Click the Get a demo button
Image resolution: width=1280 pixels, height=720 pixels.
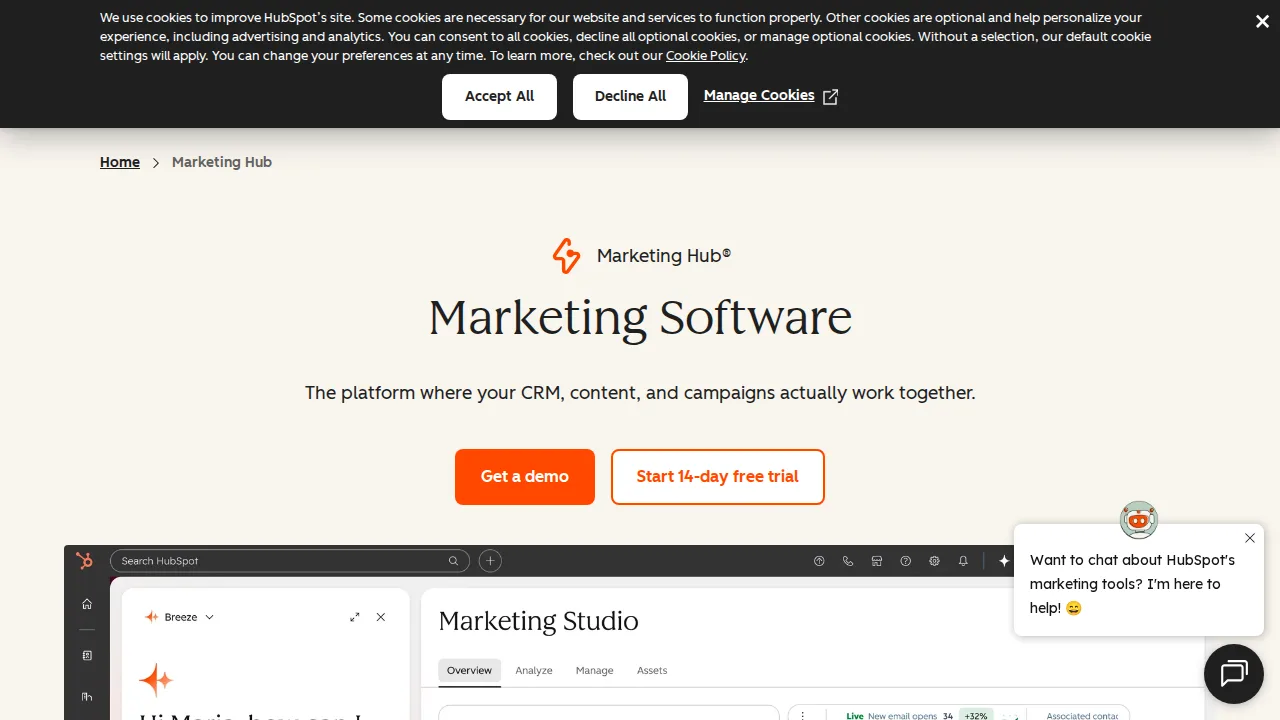[x=525, y=477]
